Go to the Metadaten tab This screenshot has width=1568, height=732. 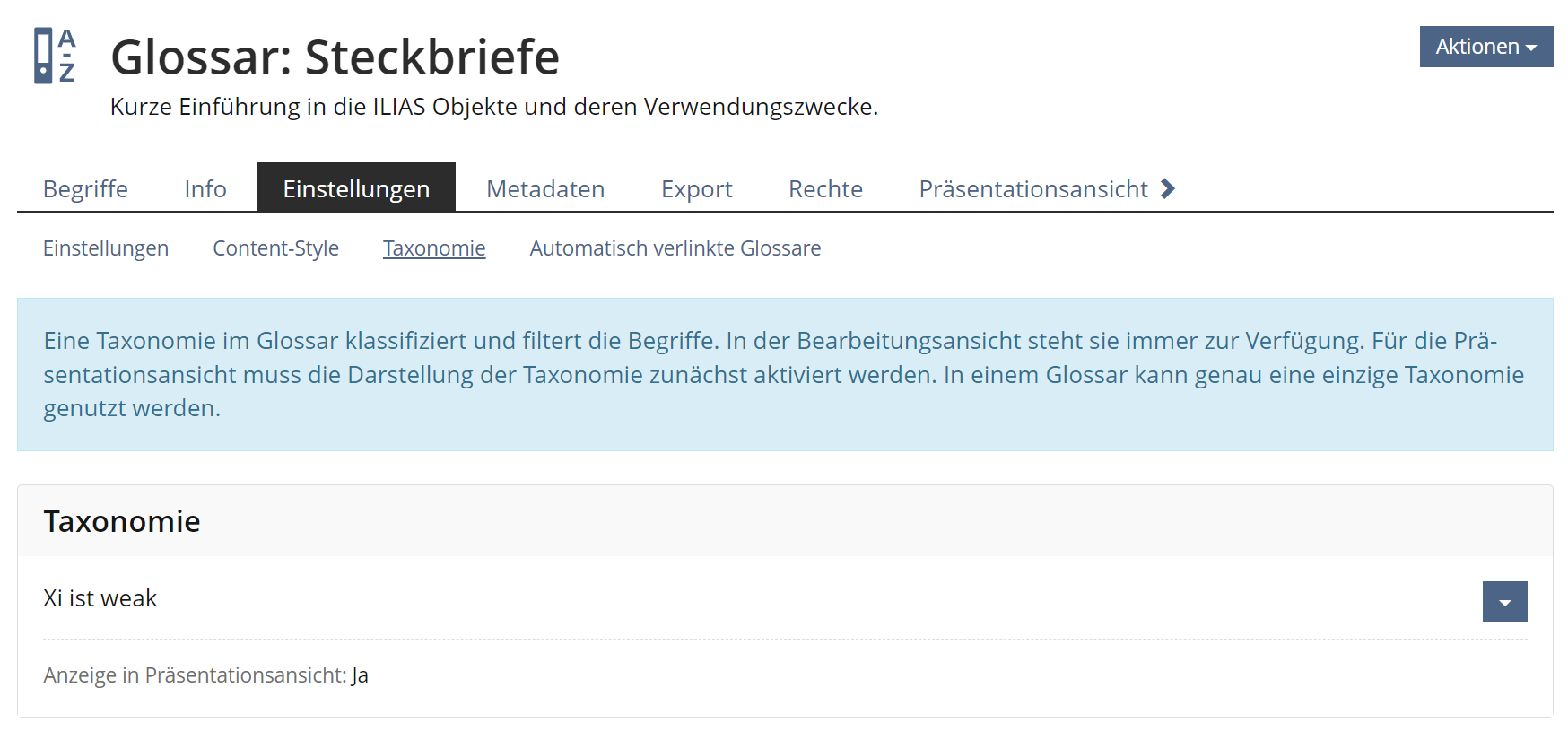(x=545, y=189)
